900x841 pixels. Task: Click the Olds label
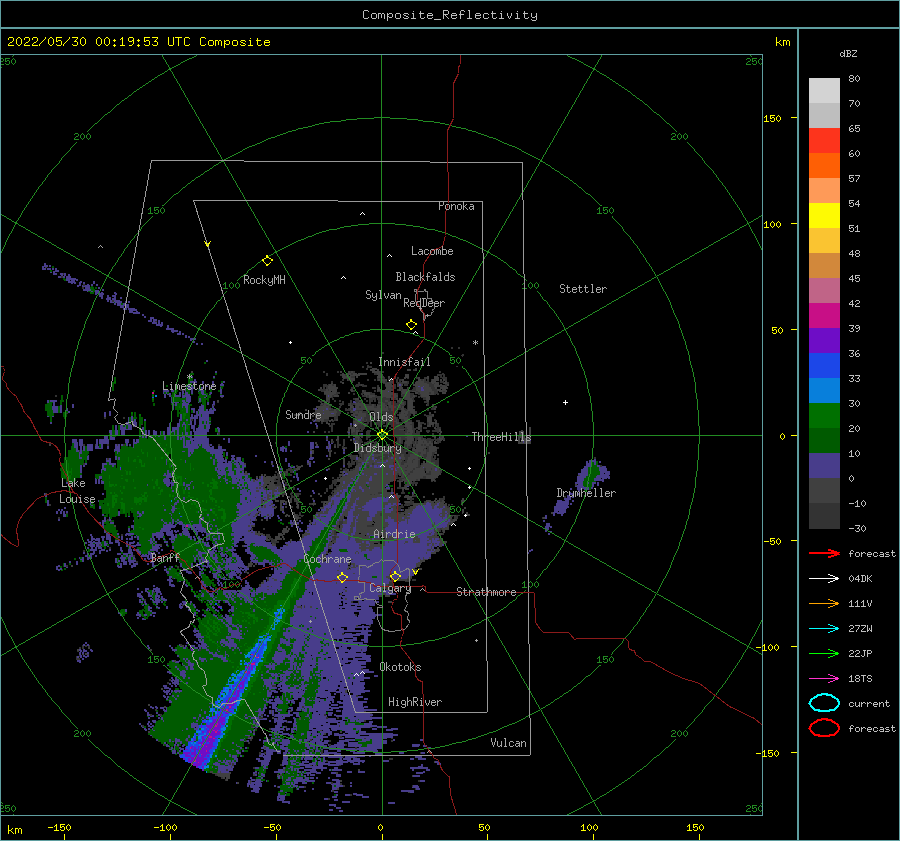tap(381, 417)
